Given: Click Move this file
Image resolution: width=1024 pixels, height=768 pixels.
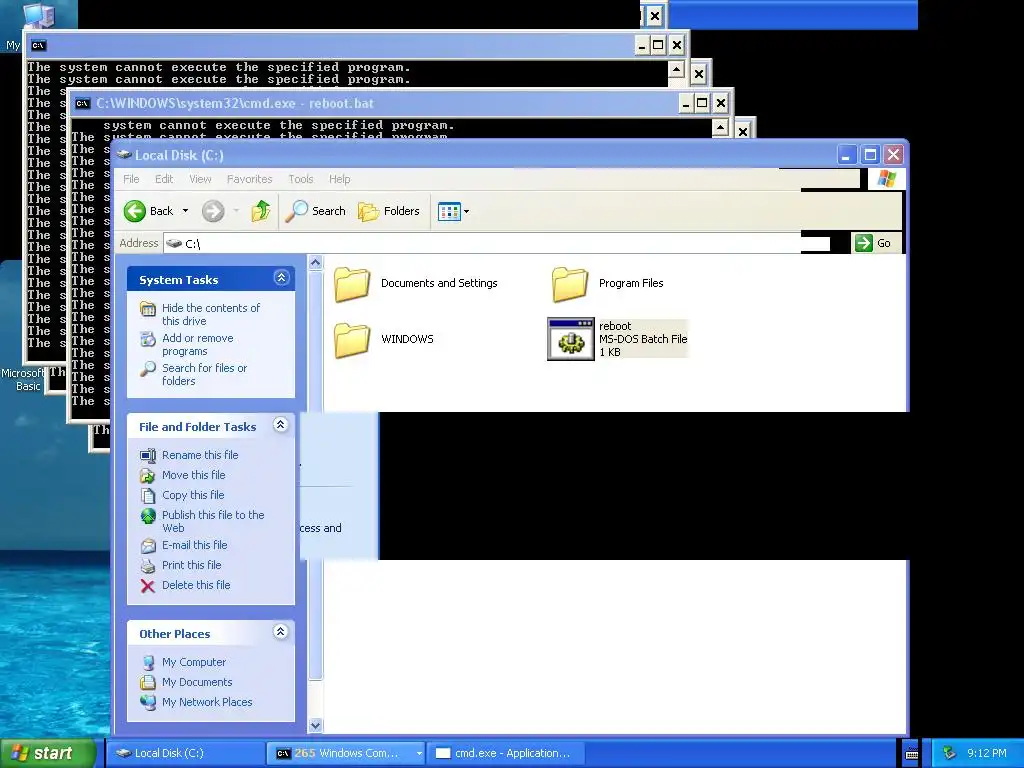Looking at the screenshot, I should point(193,475).
